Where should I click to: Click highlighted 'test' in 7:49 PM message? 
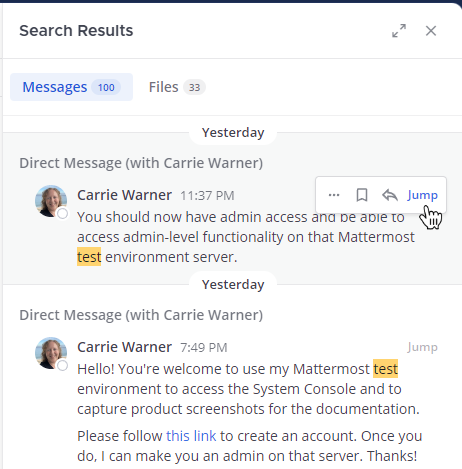pos(385,369)
